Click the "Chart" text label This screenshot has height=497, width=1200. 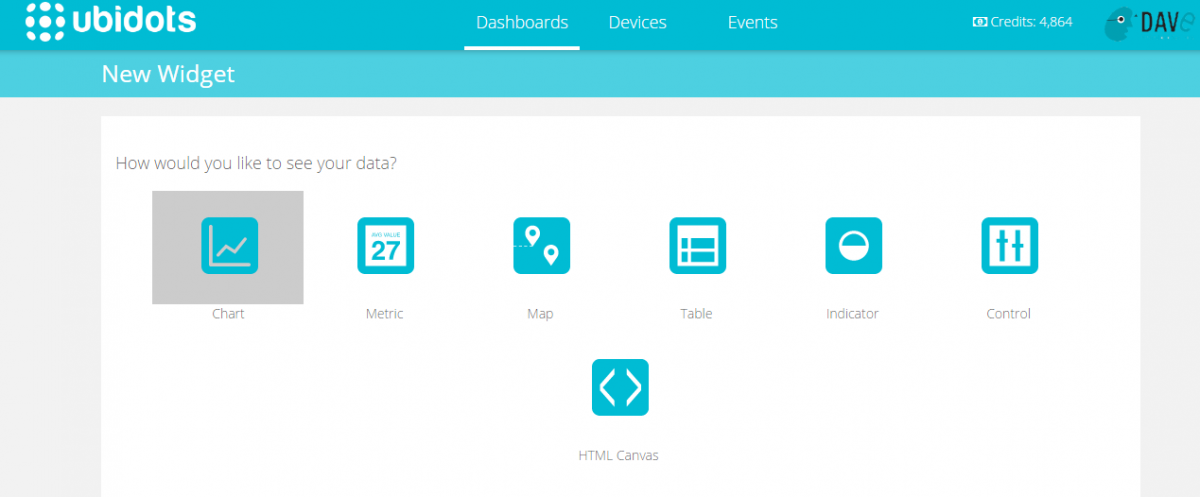(x=228, y=314)
